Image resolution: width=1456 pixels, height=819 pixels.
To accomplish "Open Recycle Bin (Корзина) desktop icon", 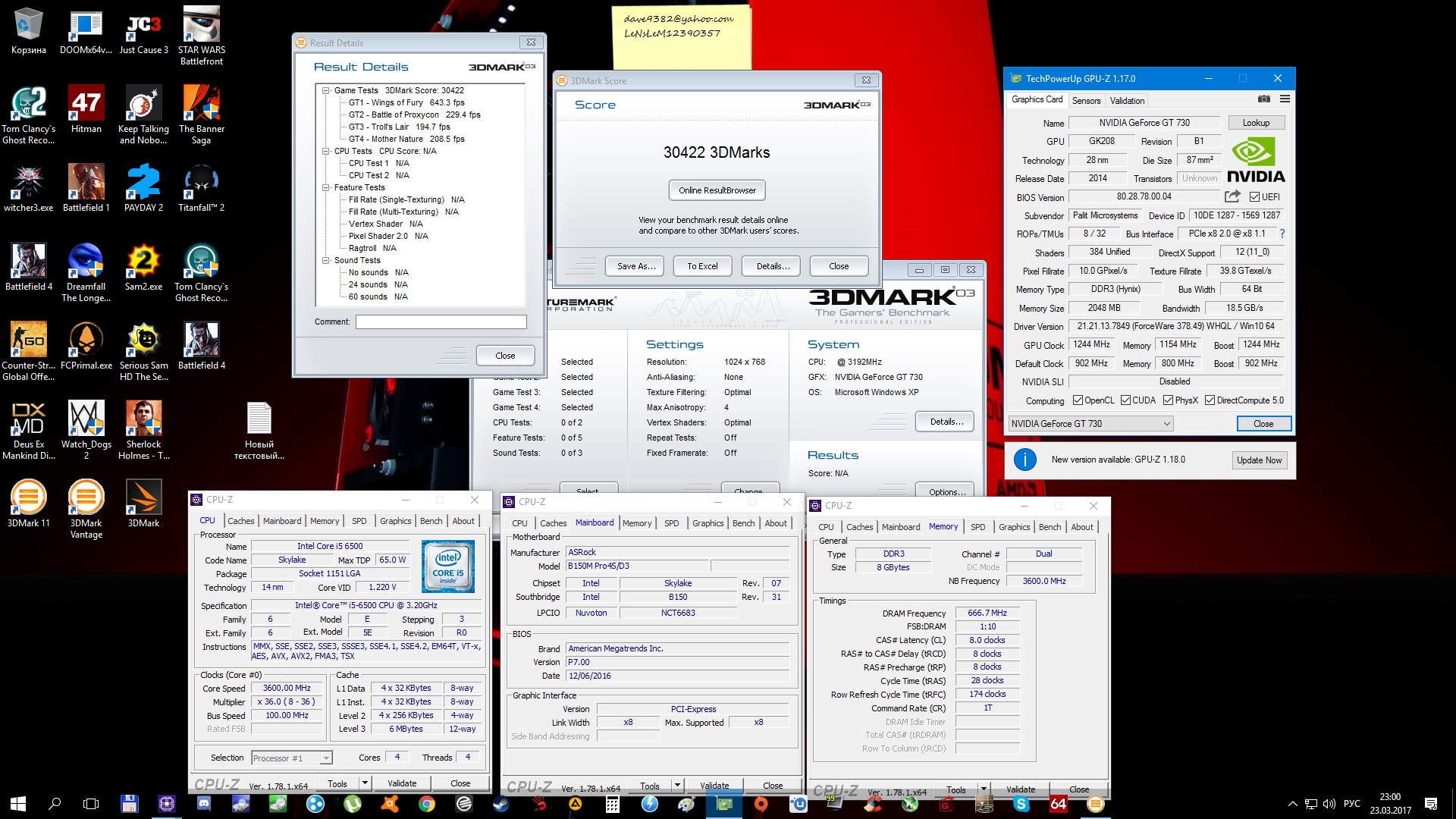I will click(28, 33).
